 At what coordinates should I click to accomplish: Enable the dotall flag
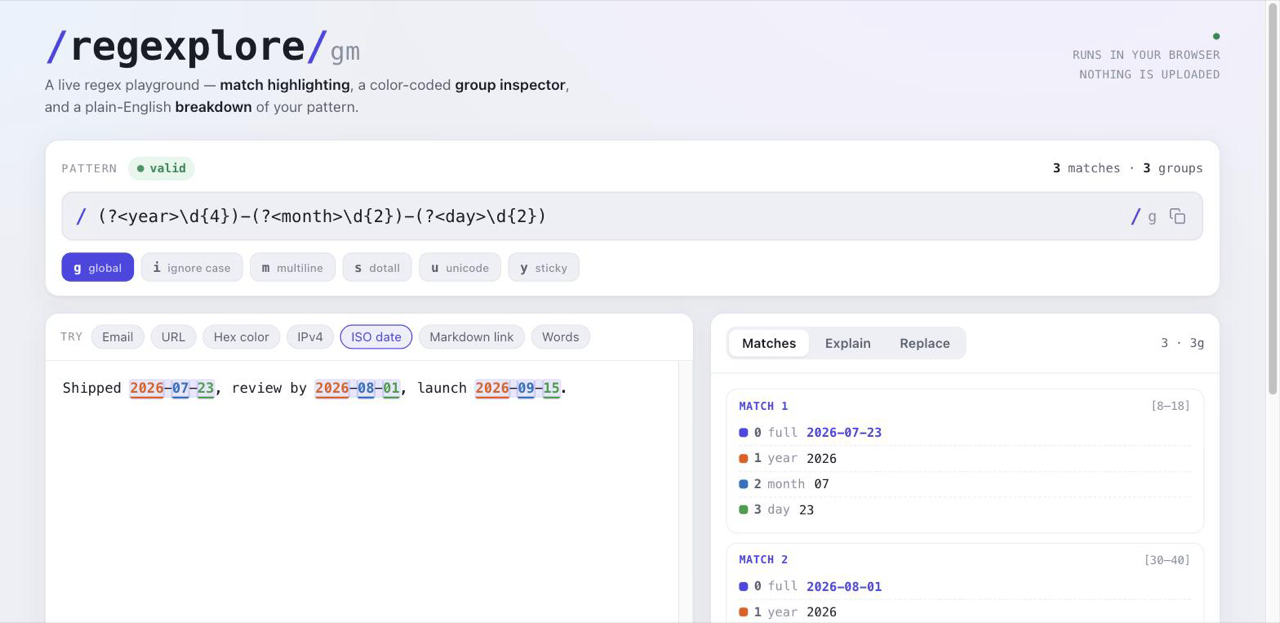click(x=377, y=267)
